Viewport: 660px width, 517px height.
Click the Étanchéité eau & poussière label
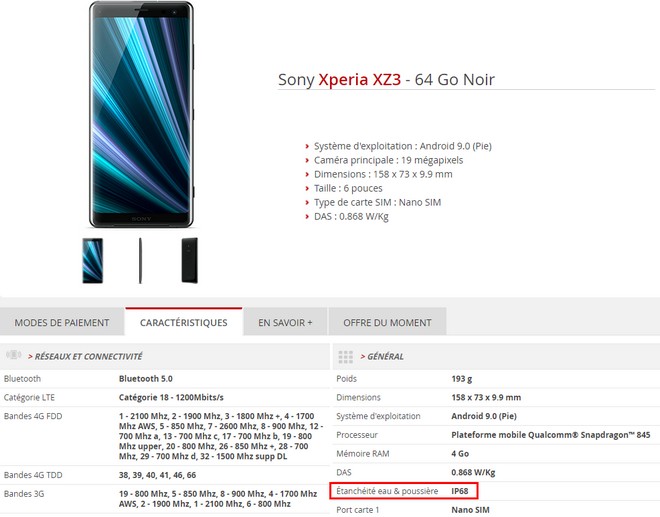387,491
